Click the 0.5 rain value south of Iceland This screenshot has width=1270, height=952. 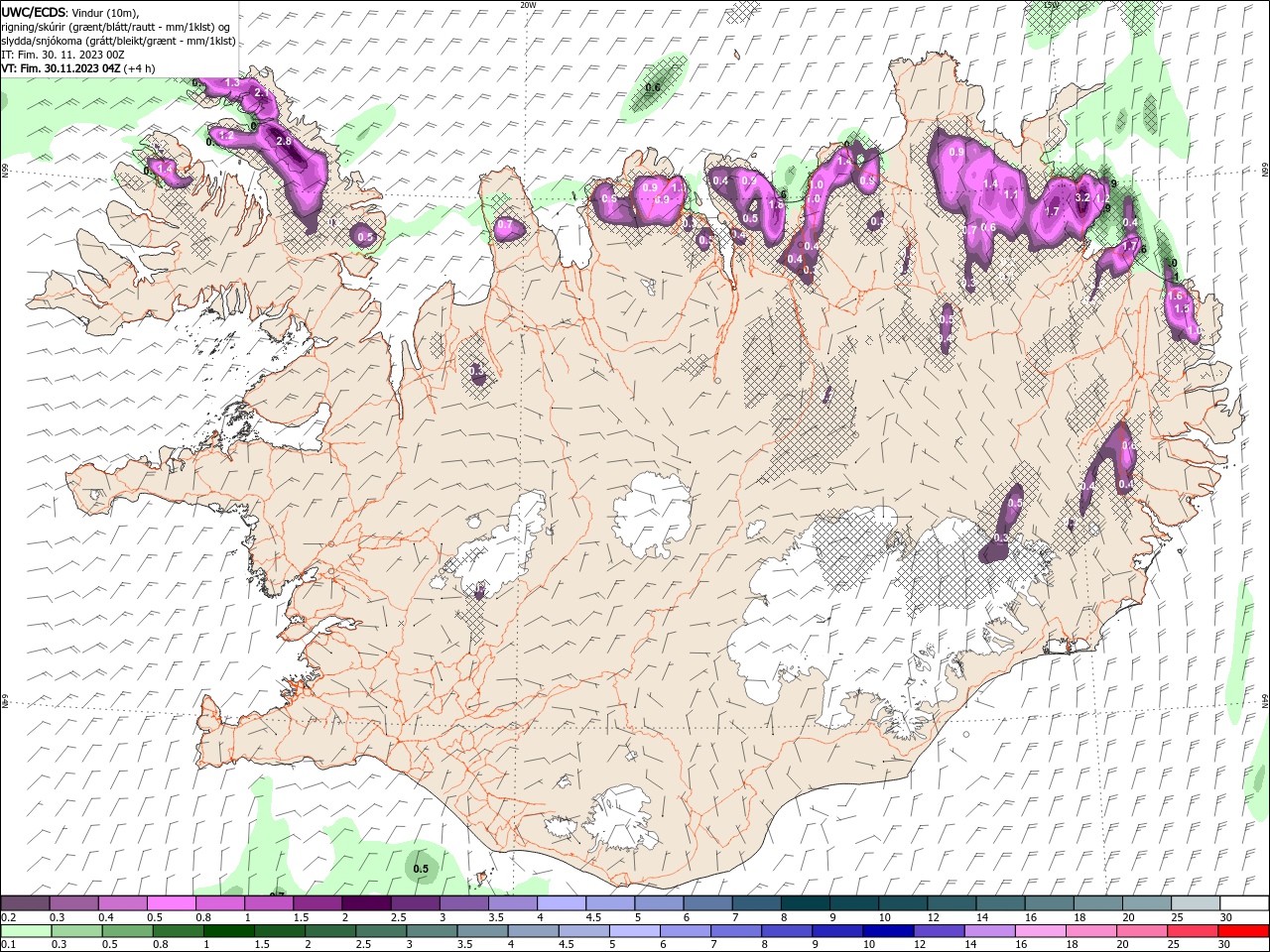(421, 869)
